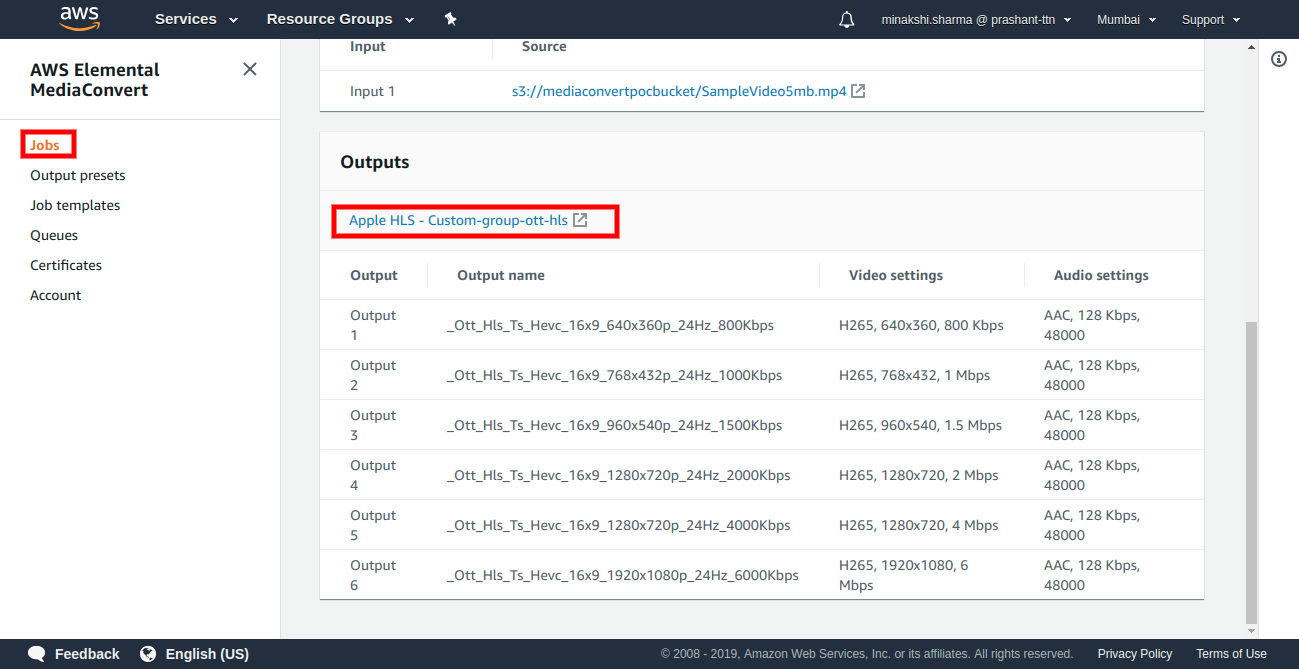Open the info panel icon at right

point(1279,59)
